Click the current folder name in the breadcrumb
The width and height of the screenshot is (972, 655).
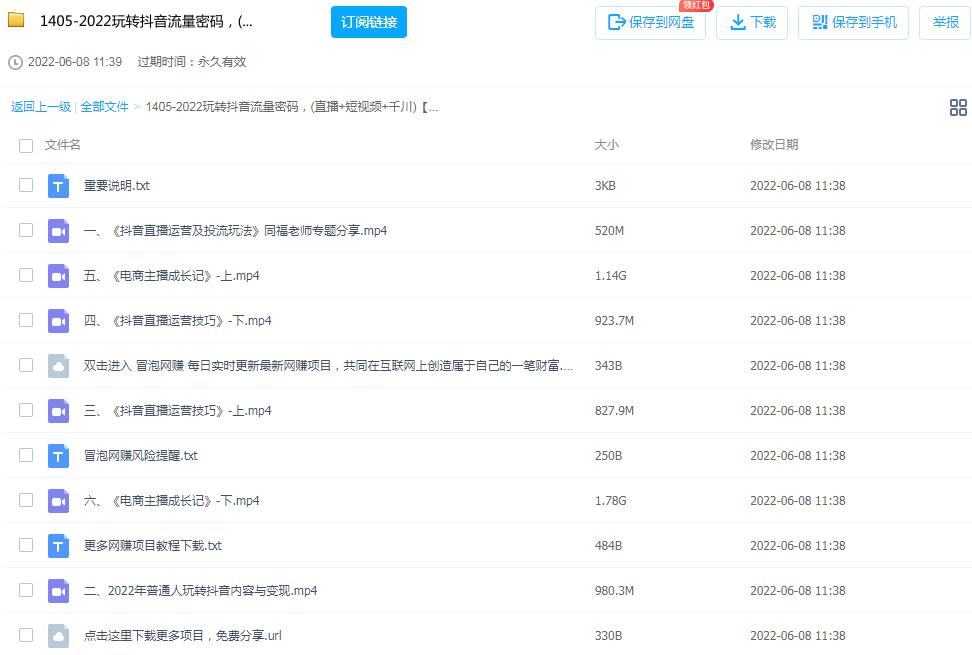pyautogui.click(x=292, y=107)
